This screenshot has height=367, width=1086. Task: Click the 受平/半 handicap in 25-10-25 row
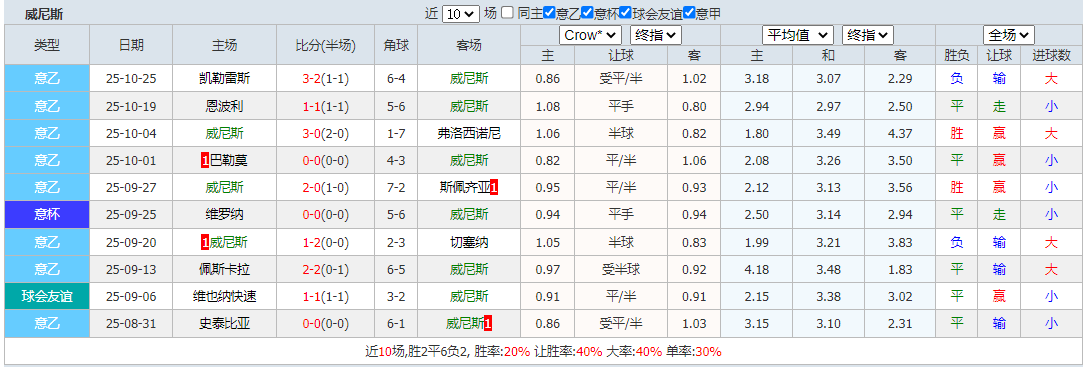click(x=621, y=79)
